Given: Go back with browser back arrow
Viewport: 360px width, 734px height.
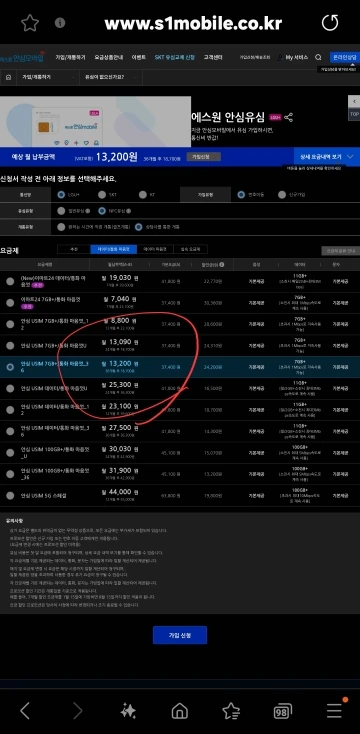Looking at the screenshot, I should (x=24, y=711).
